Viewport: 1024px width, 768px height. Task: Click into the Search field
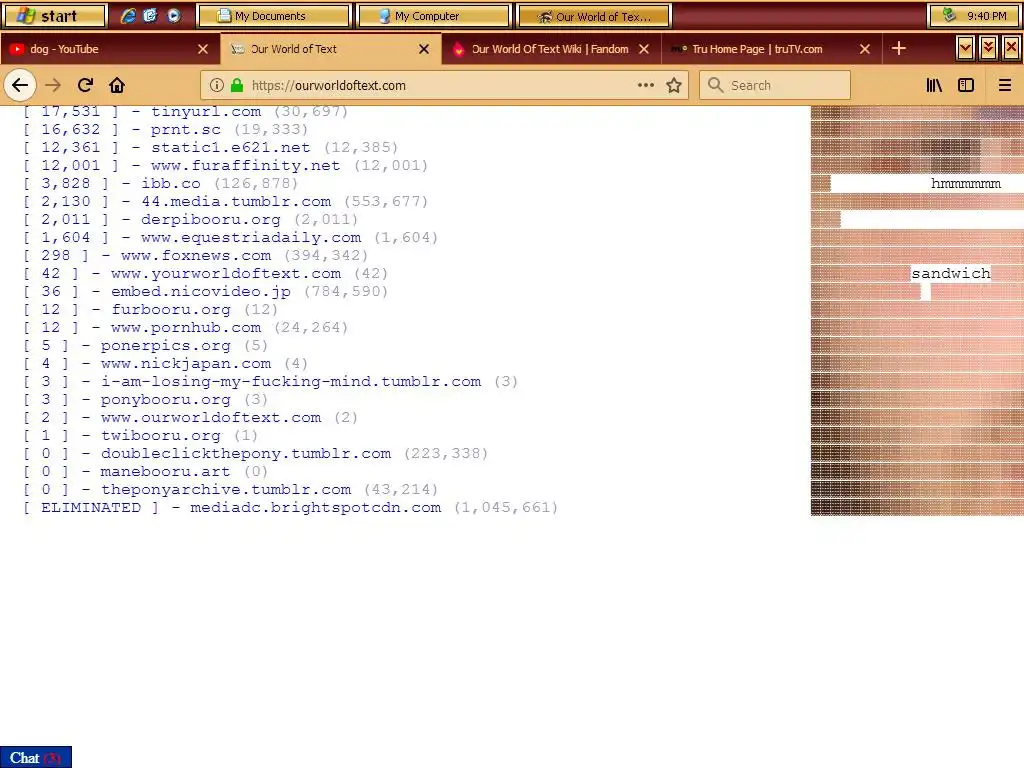pos(775,85)
